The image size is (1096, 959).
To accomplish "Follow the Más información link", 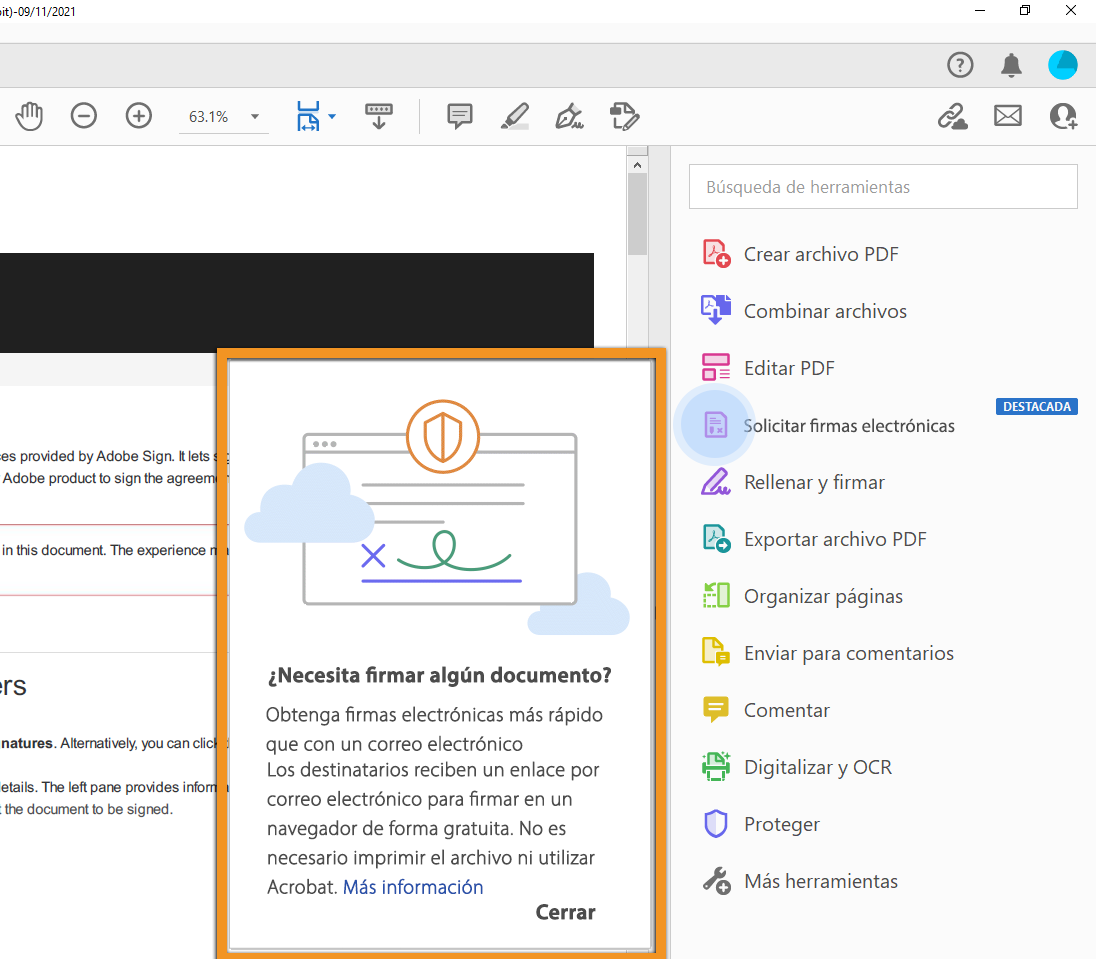I will tap(413, 887).
